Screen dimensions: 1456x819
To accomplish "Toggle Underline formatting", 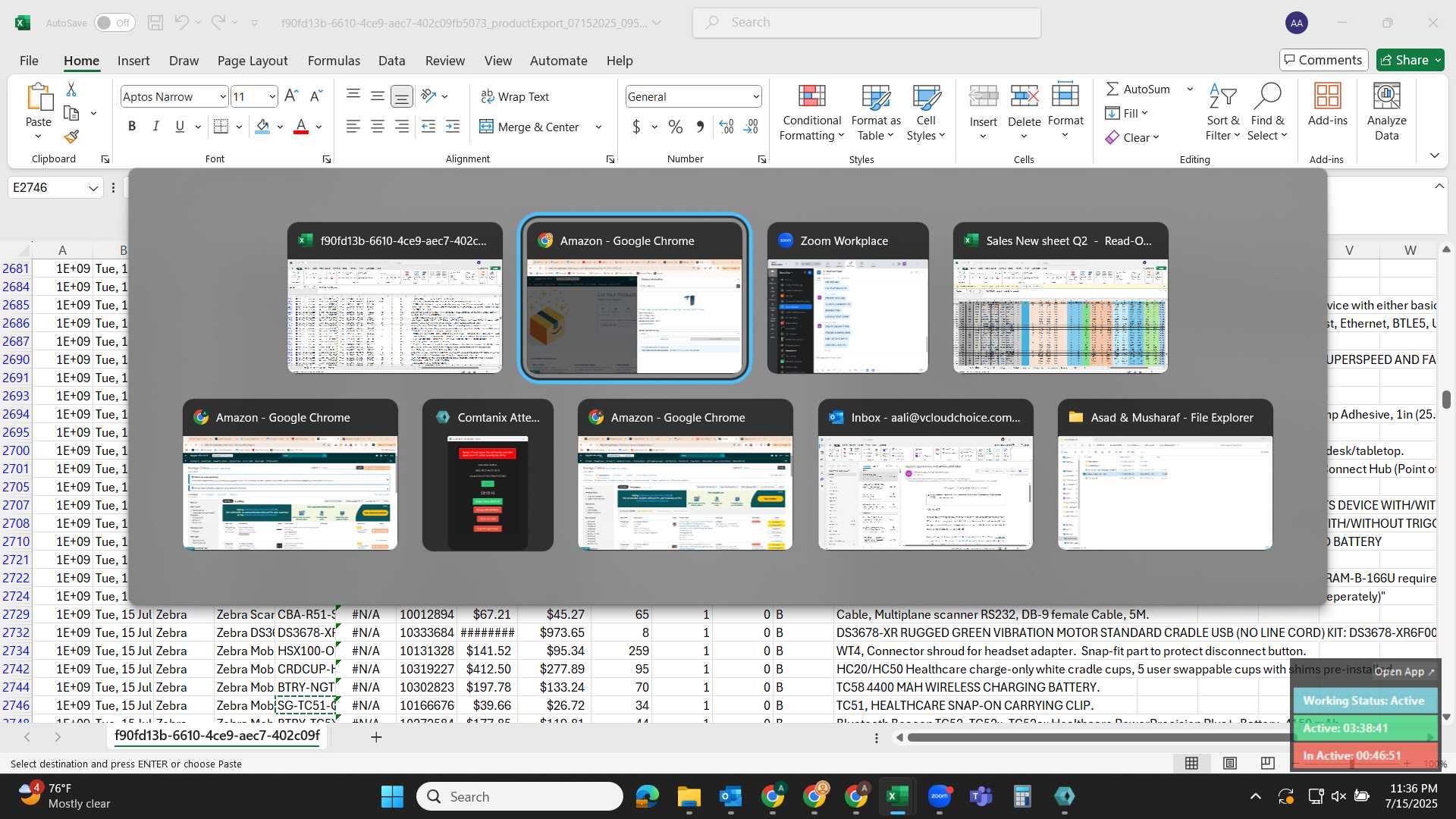I will pyautogui.click(x=180, y=127).
